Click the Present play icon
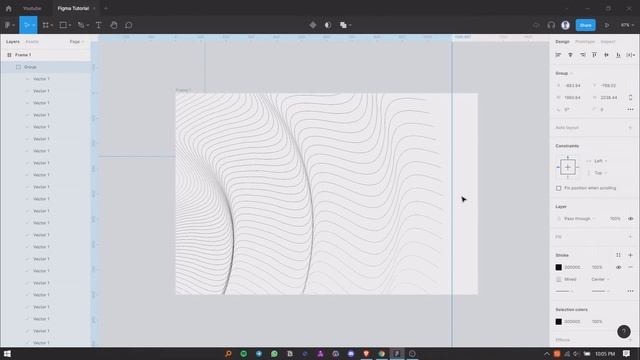640x360 pixels. click(x=607, y=25)
